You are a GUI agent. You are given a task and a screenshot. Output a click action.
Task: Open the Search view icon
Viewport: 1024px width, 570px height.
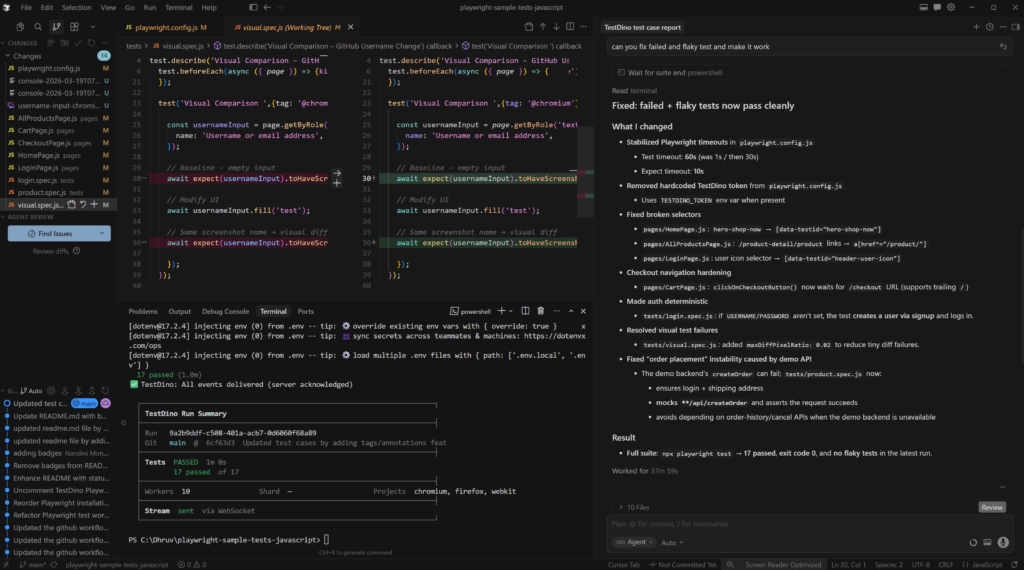pyautogui.click(x=37, y=27)
